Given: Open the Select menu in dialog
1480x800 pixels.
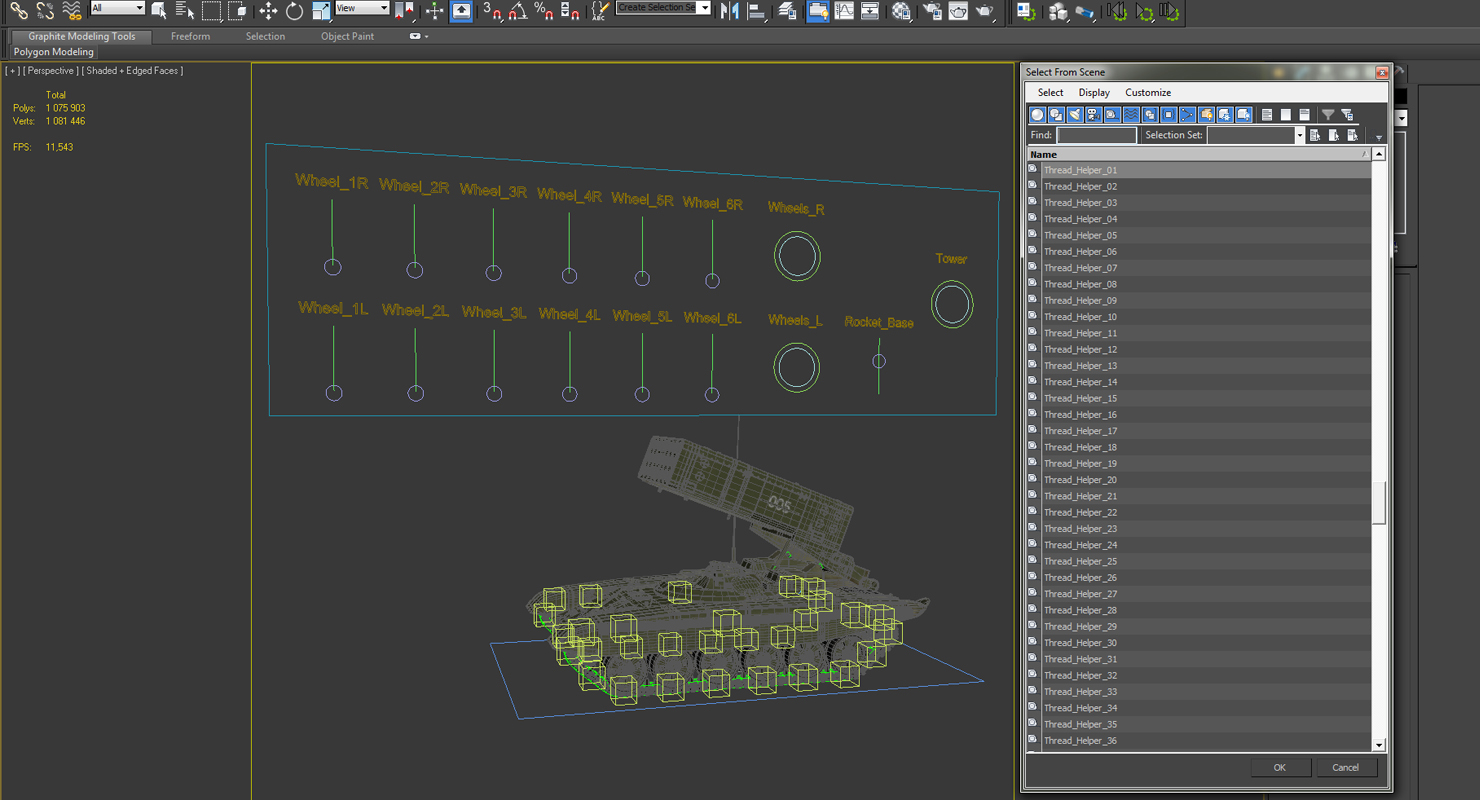Looking at the screenshot, I should point(1050,92).
